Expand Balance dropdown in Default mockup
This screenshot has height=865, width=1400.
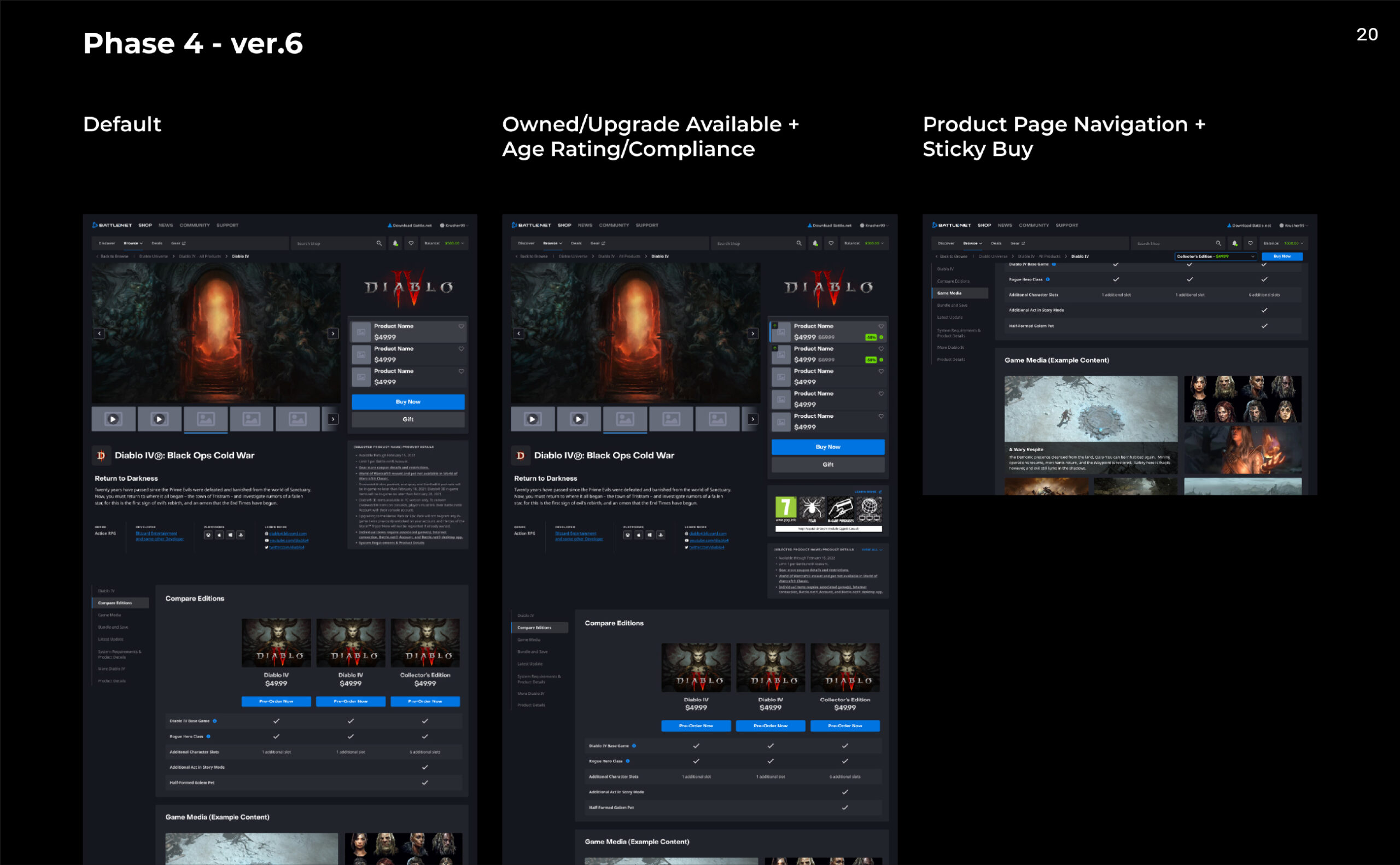pos(444,243)
